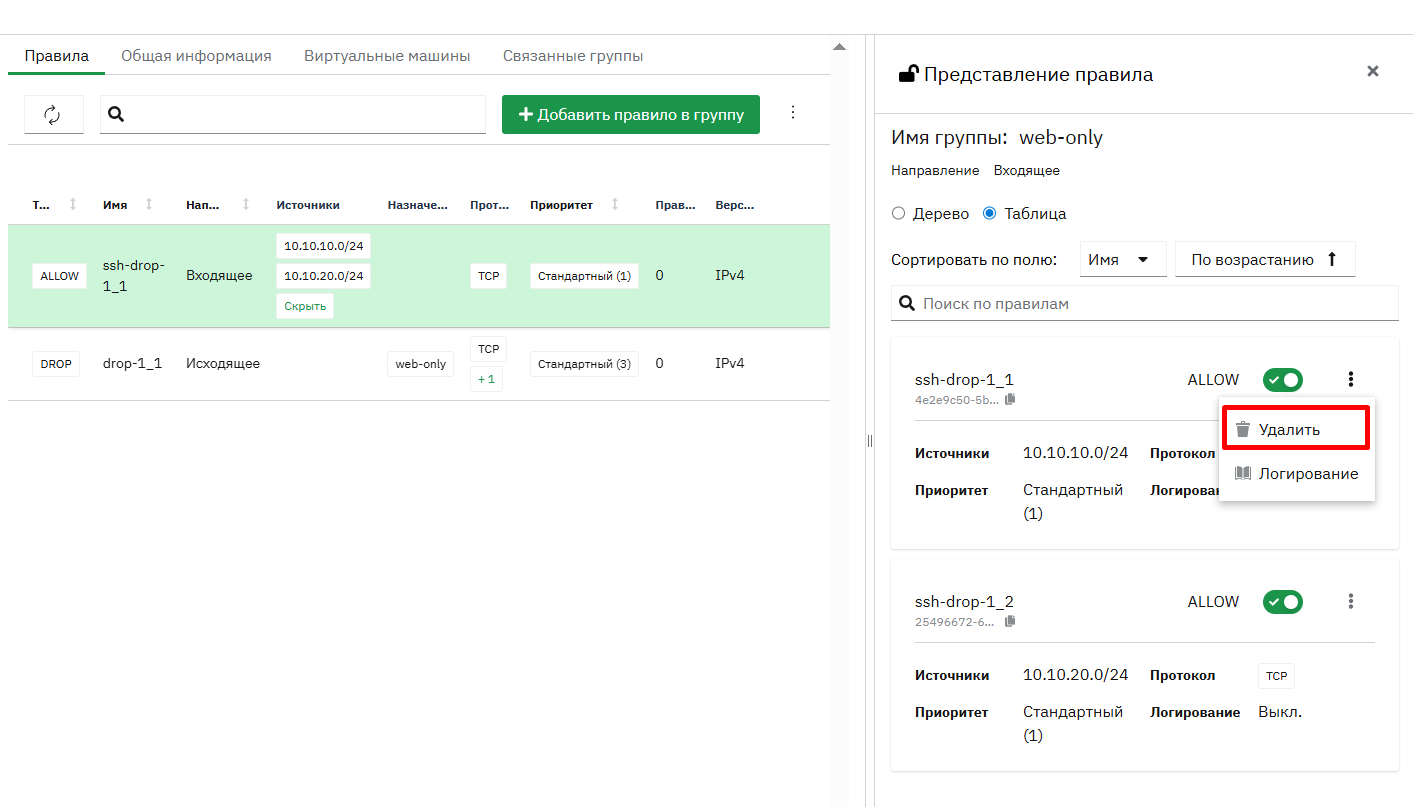Open the kebab menu for ssh-drop-1_2
1413x807 pixels.
(x=1351, y=601)
